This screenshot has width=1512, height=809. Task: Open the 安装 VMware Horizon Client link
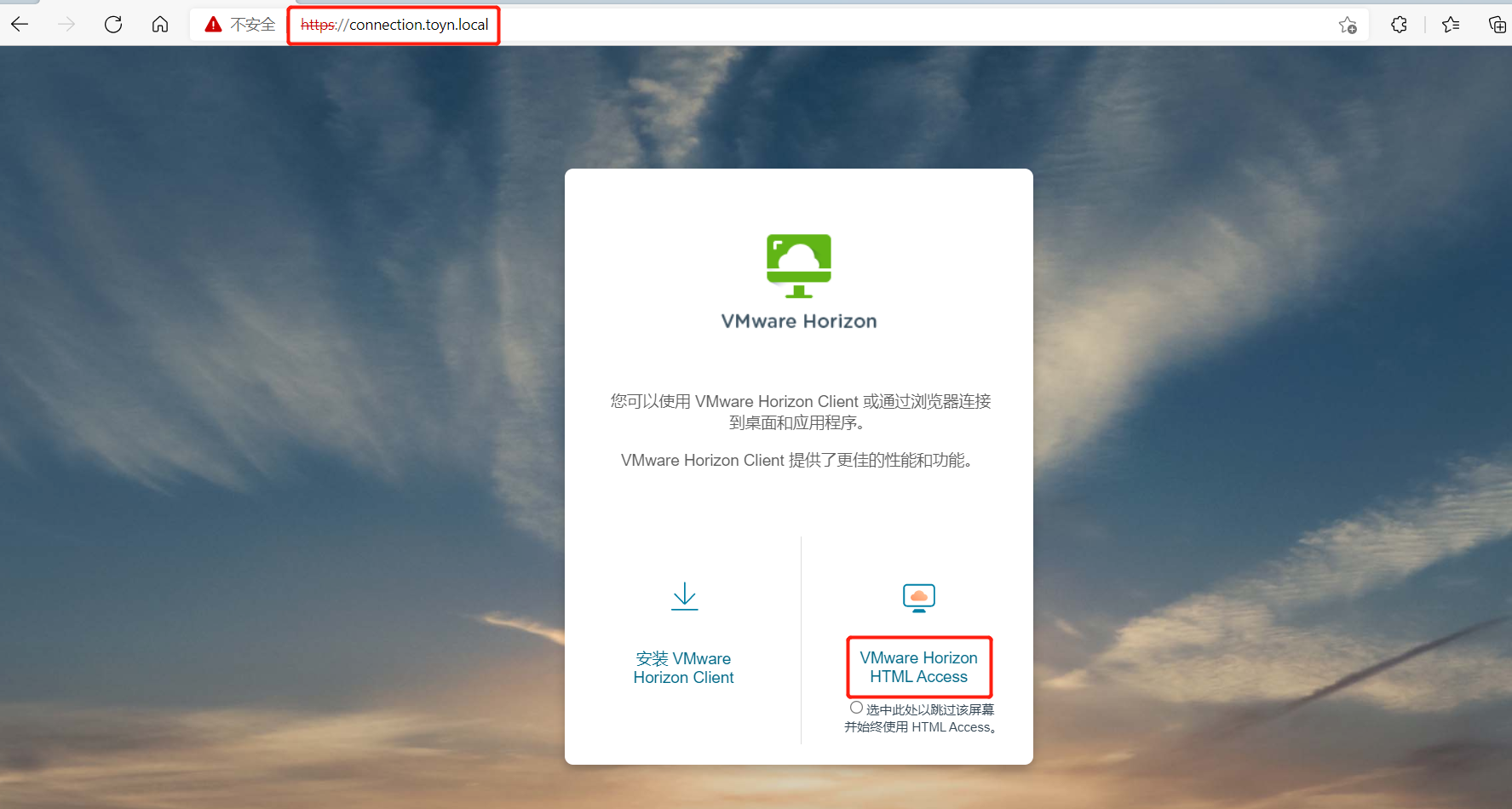click(683, 668)
